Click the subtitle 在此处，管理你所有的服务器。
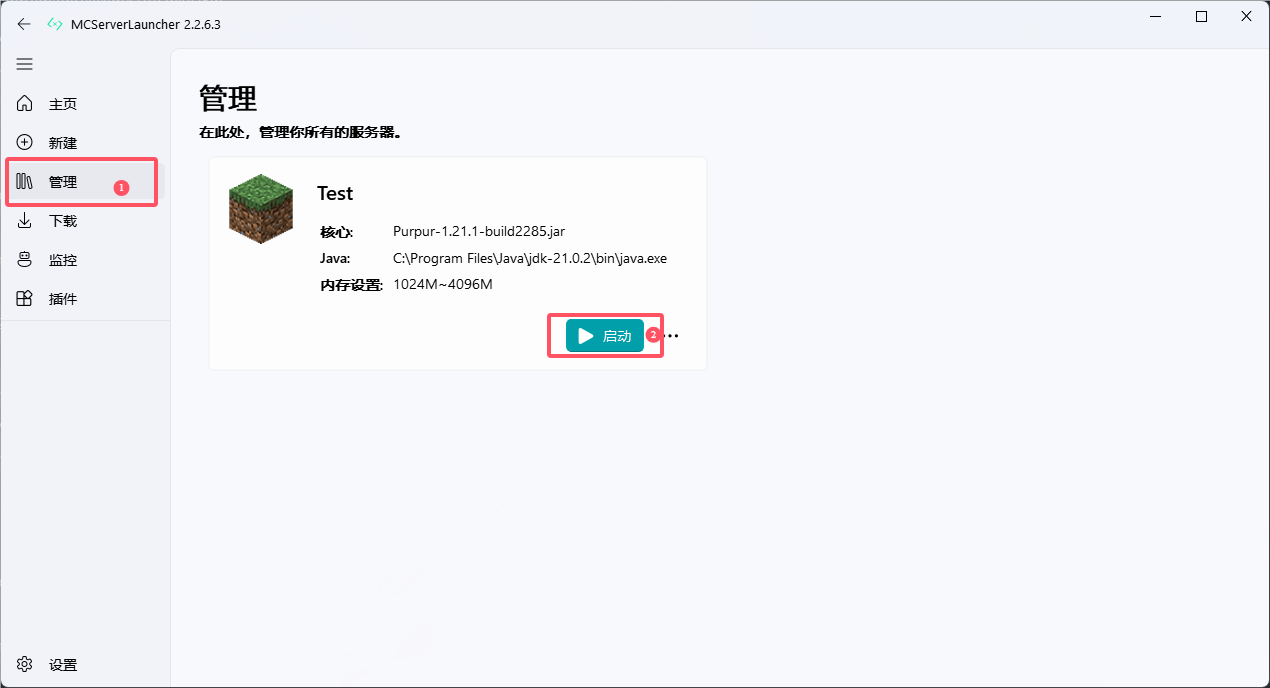This screenshot has height=688, width=1270. (x=300, y=132)
